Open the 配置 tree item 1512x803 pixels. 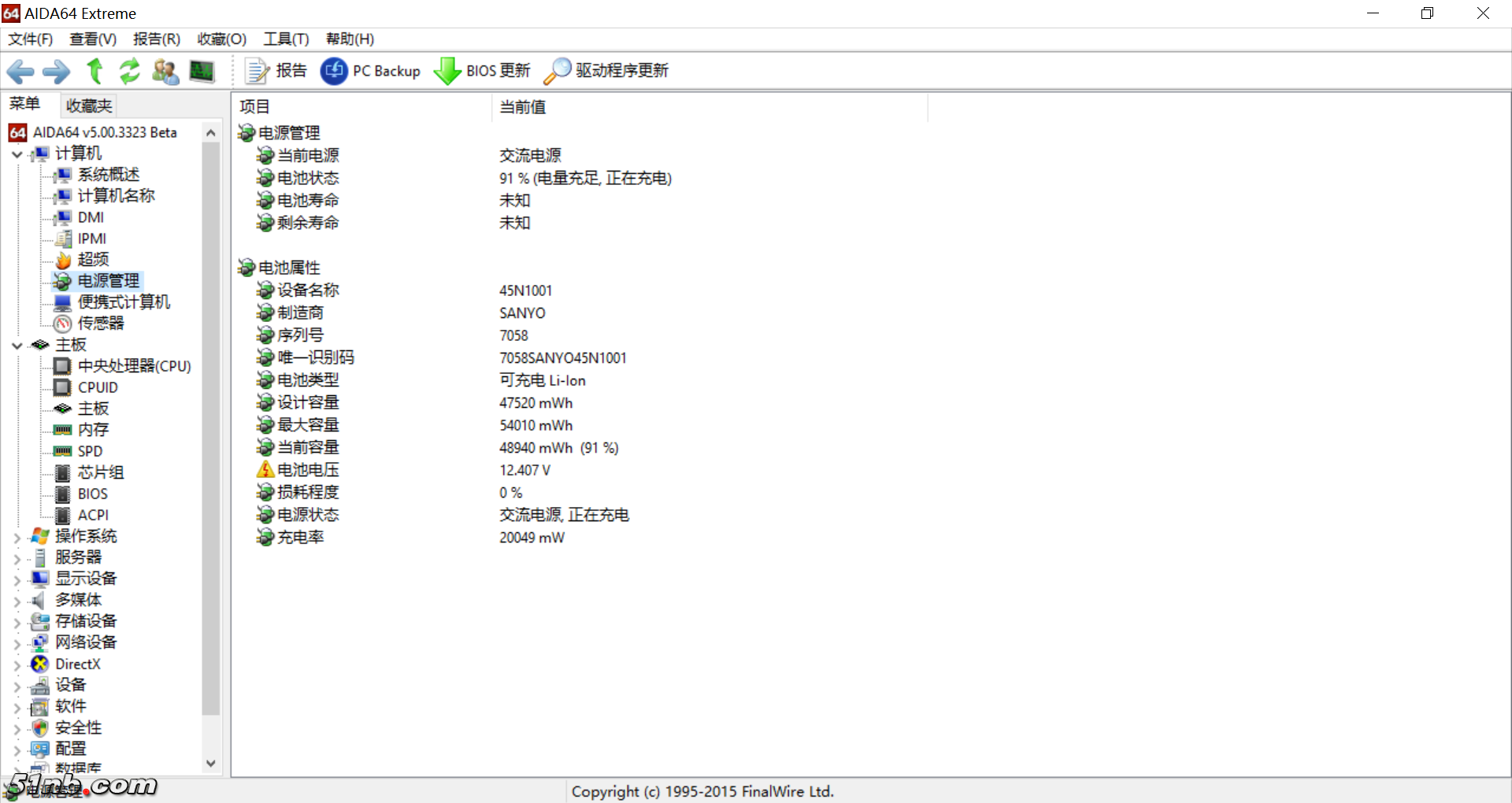pyautogui.click(x=70, y=749)
